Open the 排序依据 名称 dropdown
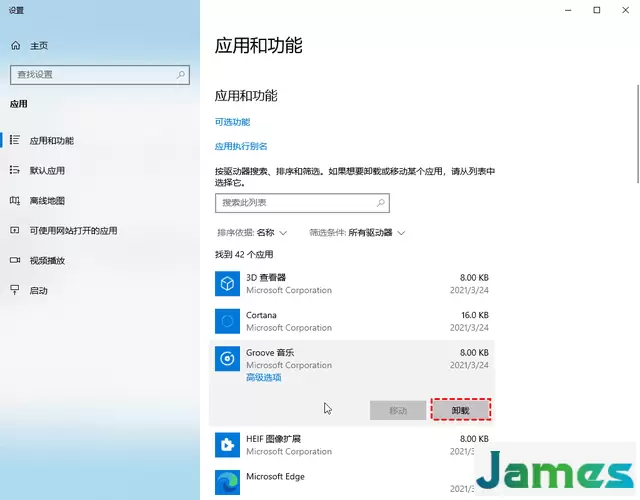This screenshot has width=640, height=500. (252, 233)
